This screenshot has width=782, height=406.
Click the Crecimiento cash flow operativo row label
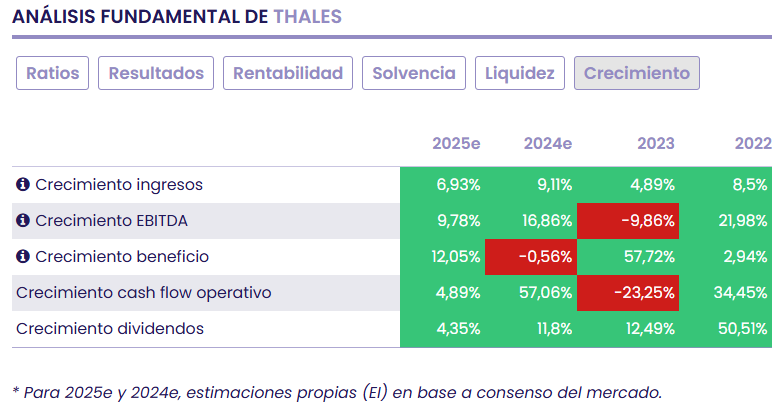click(143, 293)
